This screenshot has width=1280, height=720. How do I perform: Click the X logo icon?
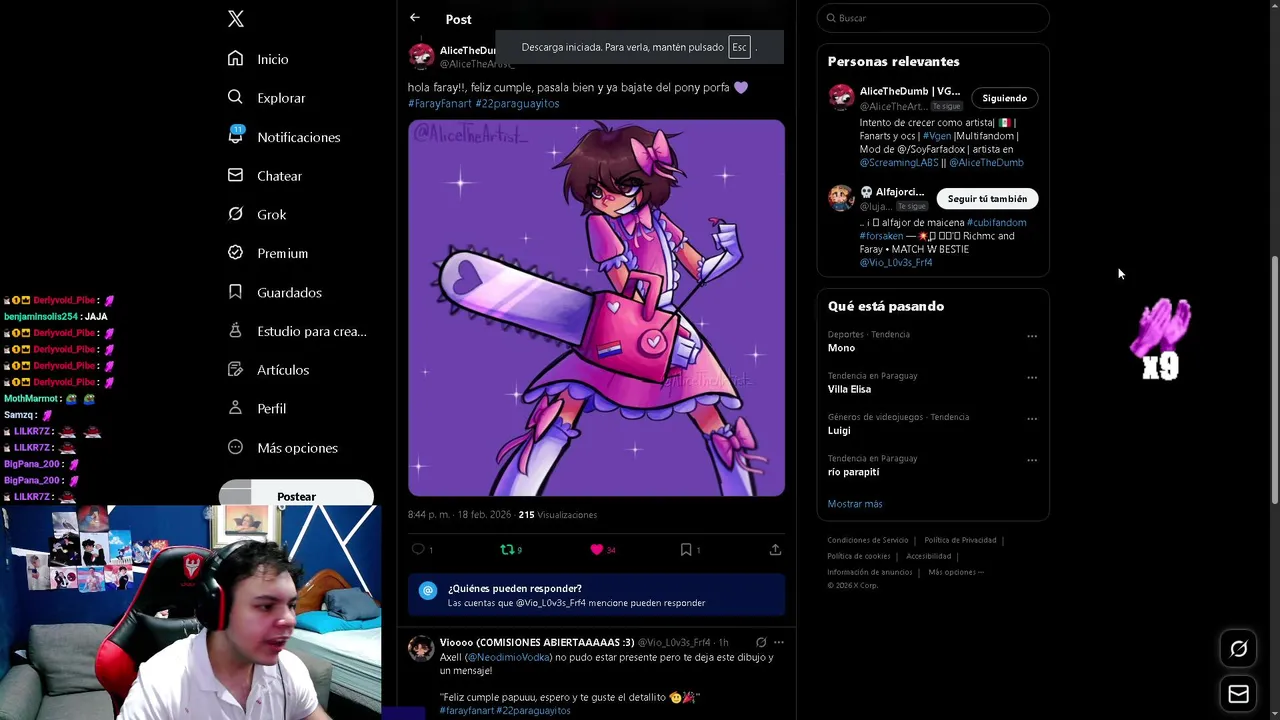point(236,19)
